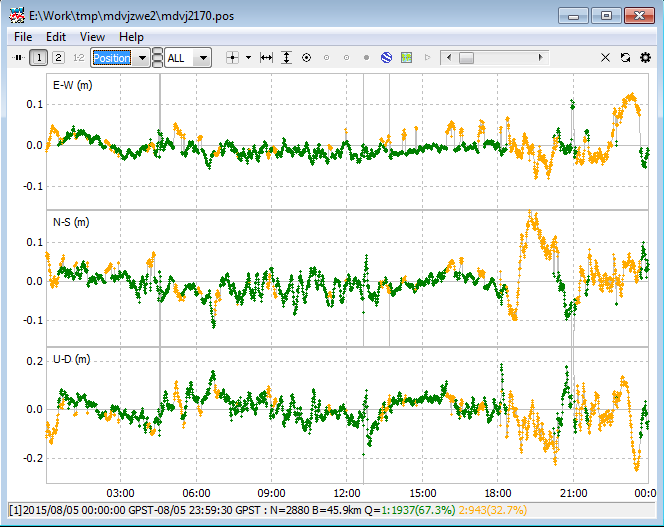
Task: Open the View menu
Action: [92, 37]
